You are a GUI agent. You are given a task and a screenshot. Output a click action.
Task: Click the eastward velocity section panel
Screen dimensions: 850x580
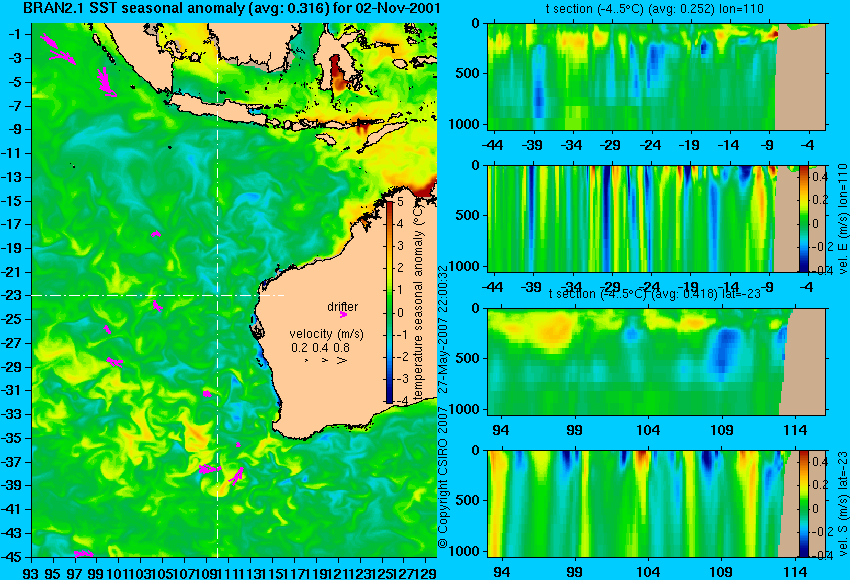[x=656, y=218]
